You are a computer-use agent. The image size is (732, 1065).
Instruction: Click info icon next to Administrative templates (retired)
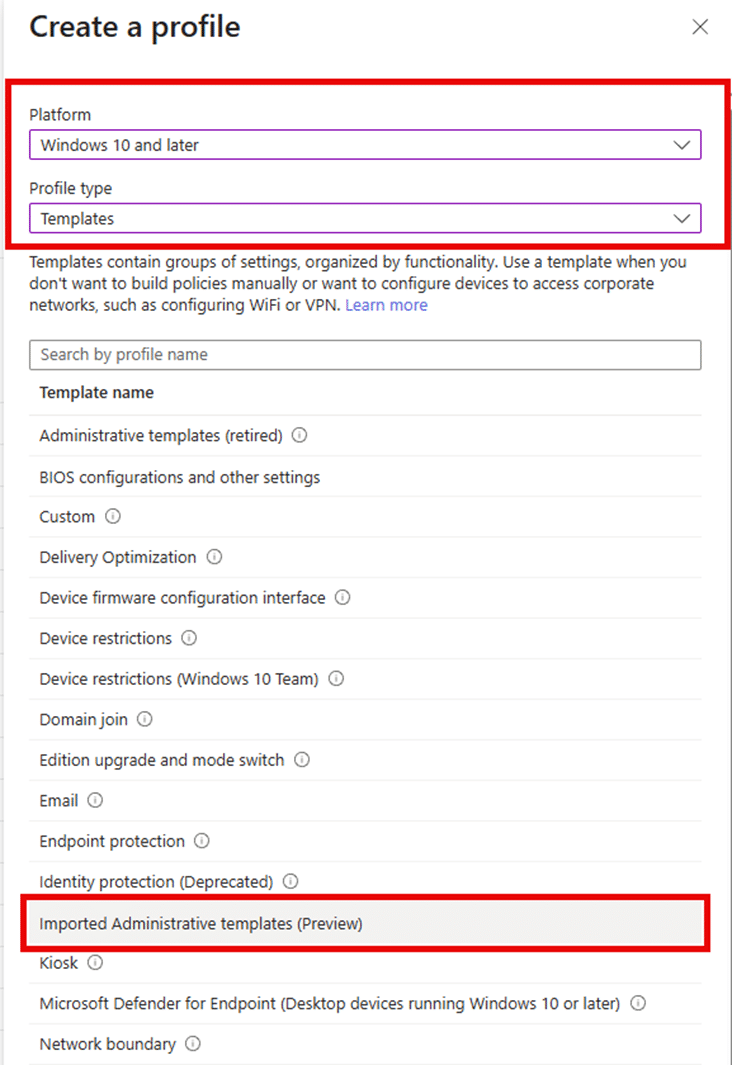[299, 436]
